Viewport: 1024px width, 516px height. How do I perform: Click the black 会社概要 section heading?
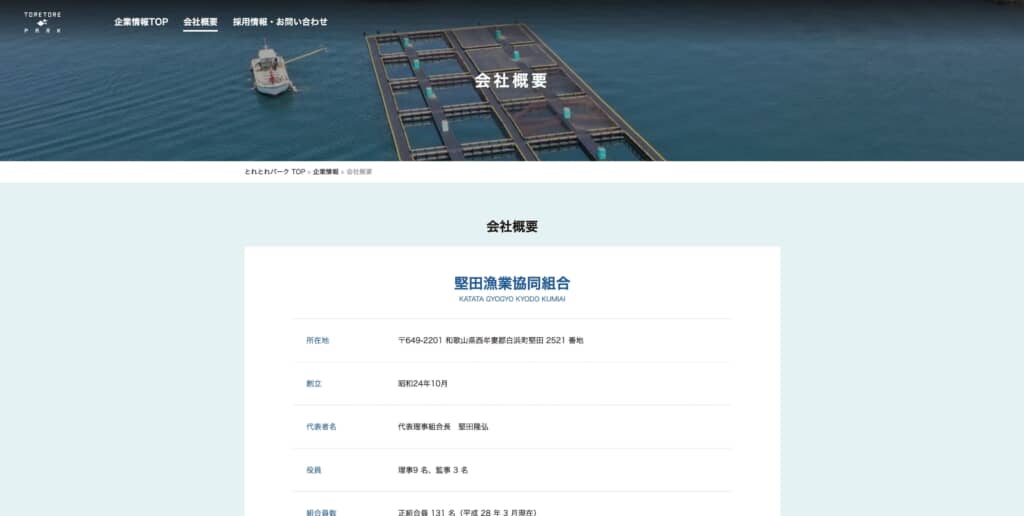pyautogui.click(x=512, y=227)
